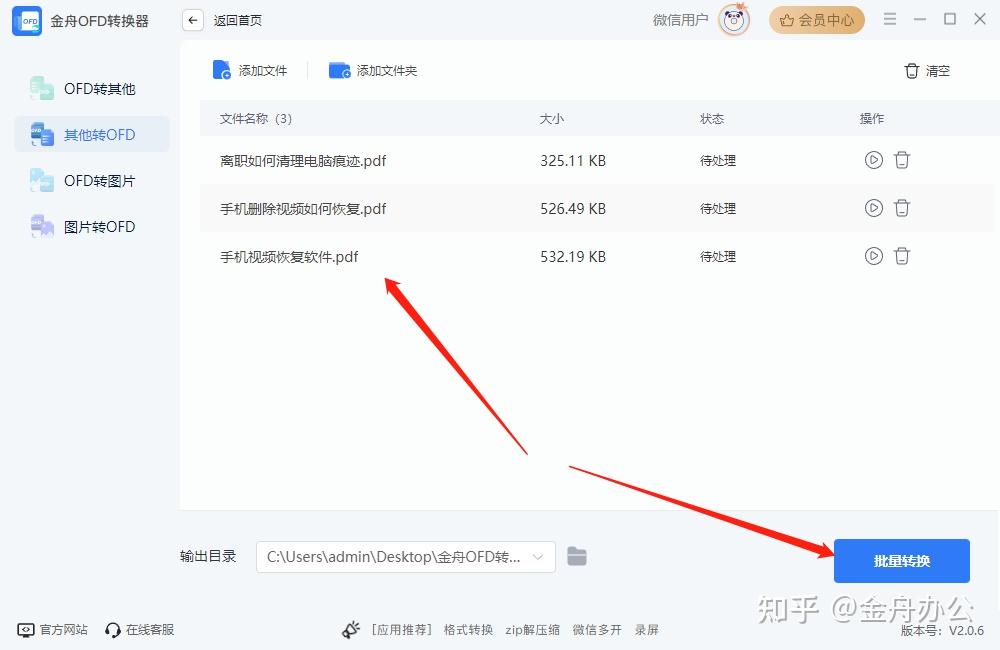Click the 图片转OFD sidebar icon
Image resolution: width=1000 pixels, height=650 pixels.
[41, 226]
